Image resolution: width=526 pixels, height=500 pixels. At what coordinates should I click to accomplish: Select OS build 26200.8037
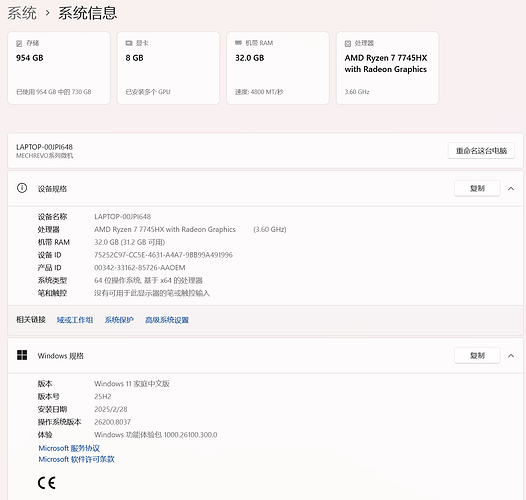[x=112, y=422]
